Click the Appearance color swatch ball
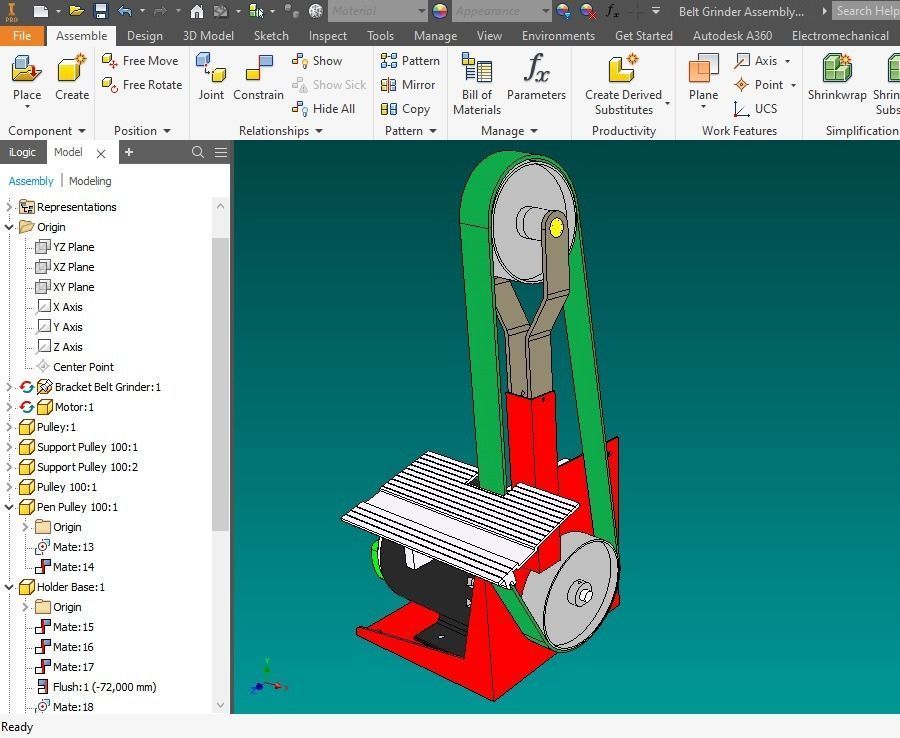The width and height of the screenshot is (900, 738). click(x=438, y=11)
